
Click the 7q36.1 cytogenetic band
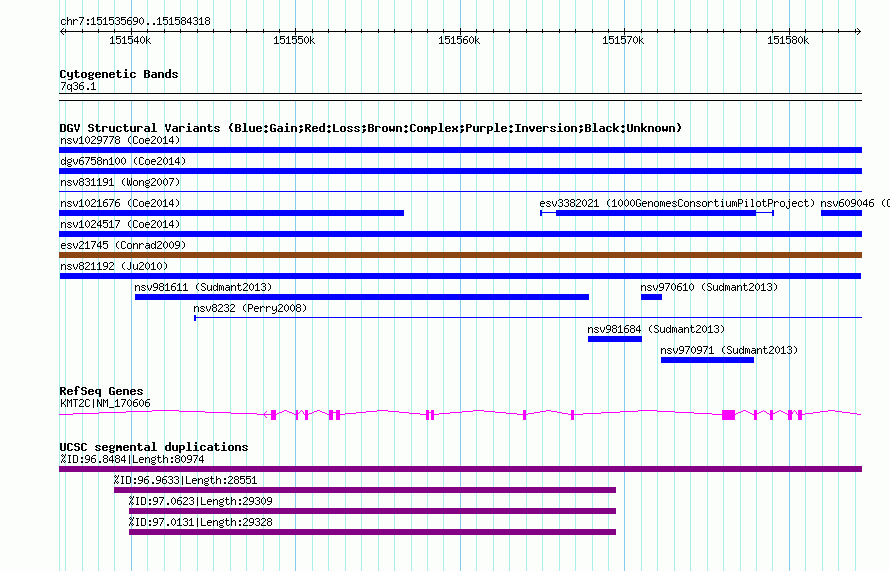460,97
